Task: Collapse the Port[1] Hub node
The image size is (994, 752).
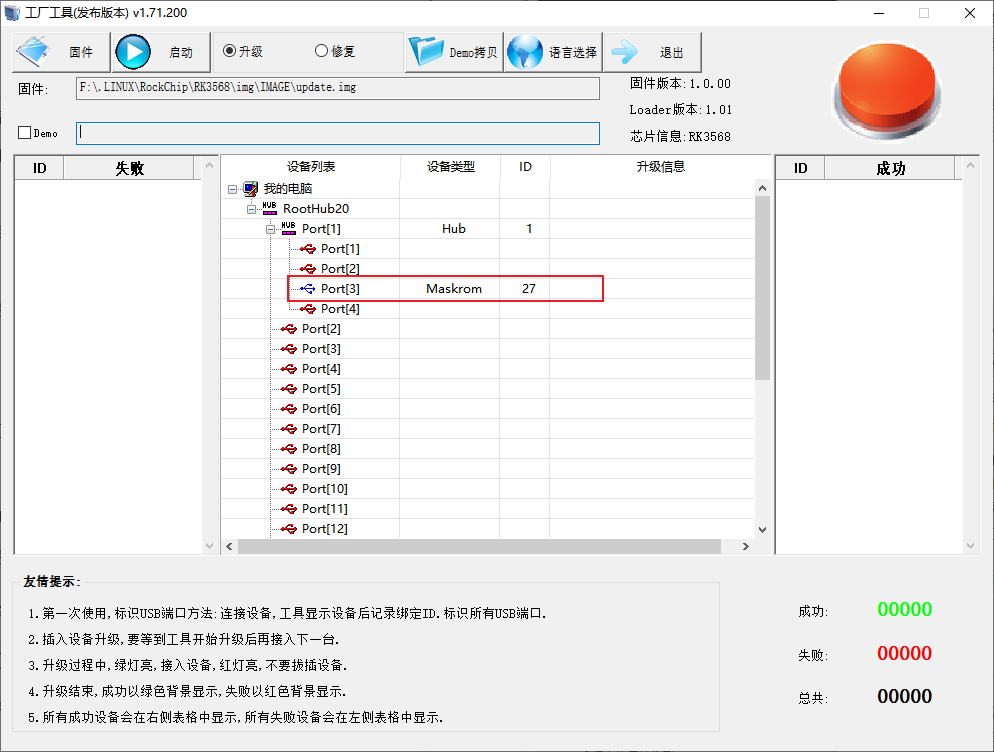Action: 270,229
